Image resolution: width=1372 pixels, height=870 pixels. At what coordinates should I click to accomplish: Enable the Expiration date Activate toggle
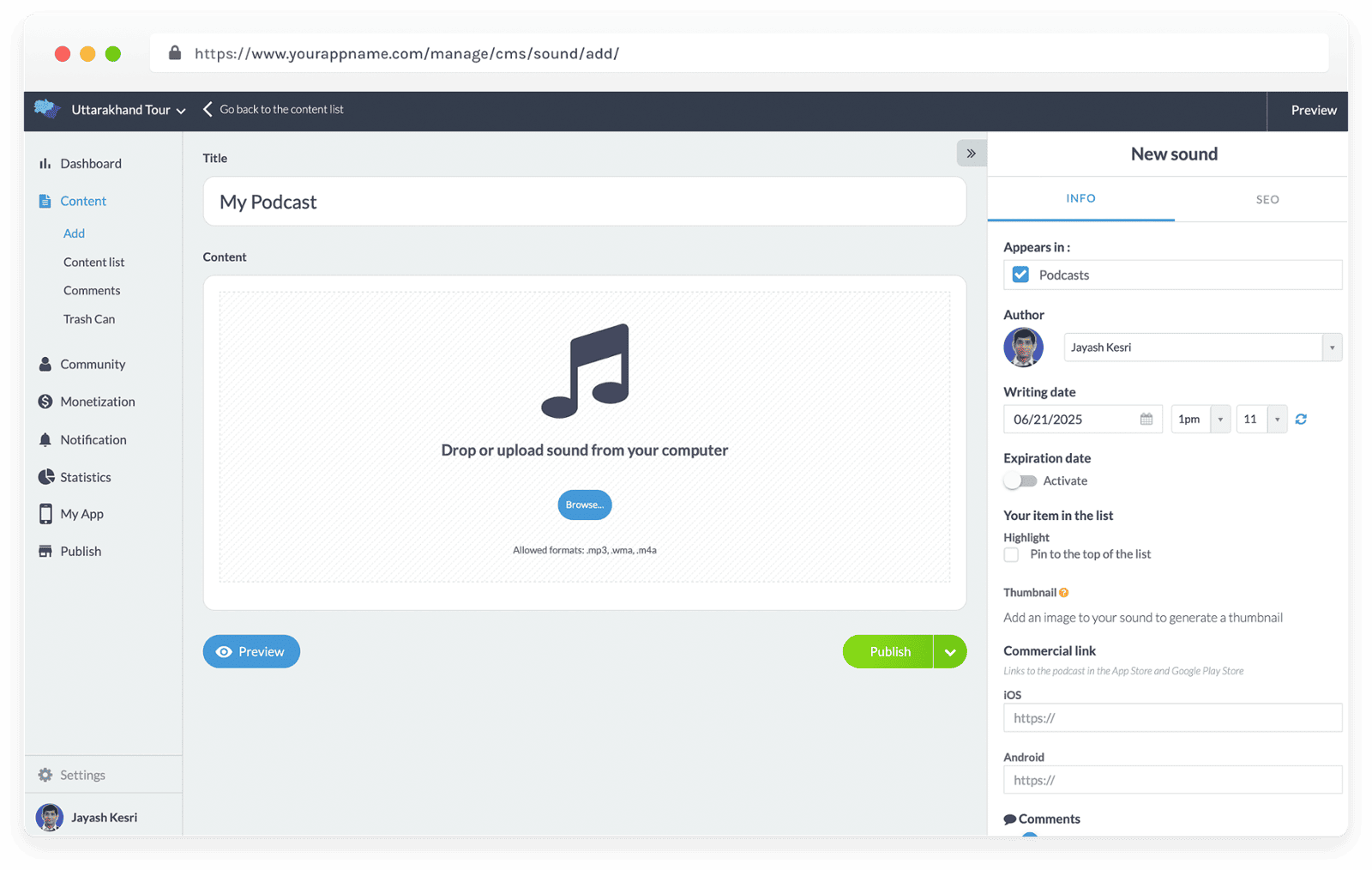1020,481
